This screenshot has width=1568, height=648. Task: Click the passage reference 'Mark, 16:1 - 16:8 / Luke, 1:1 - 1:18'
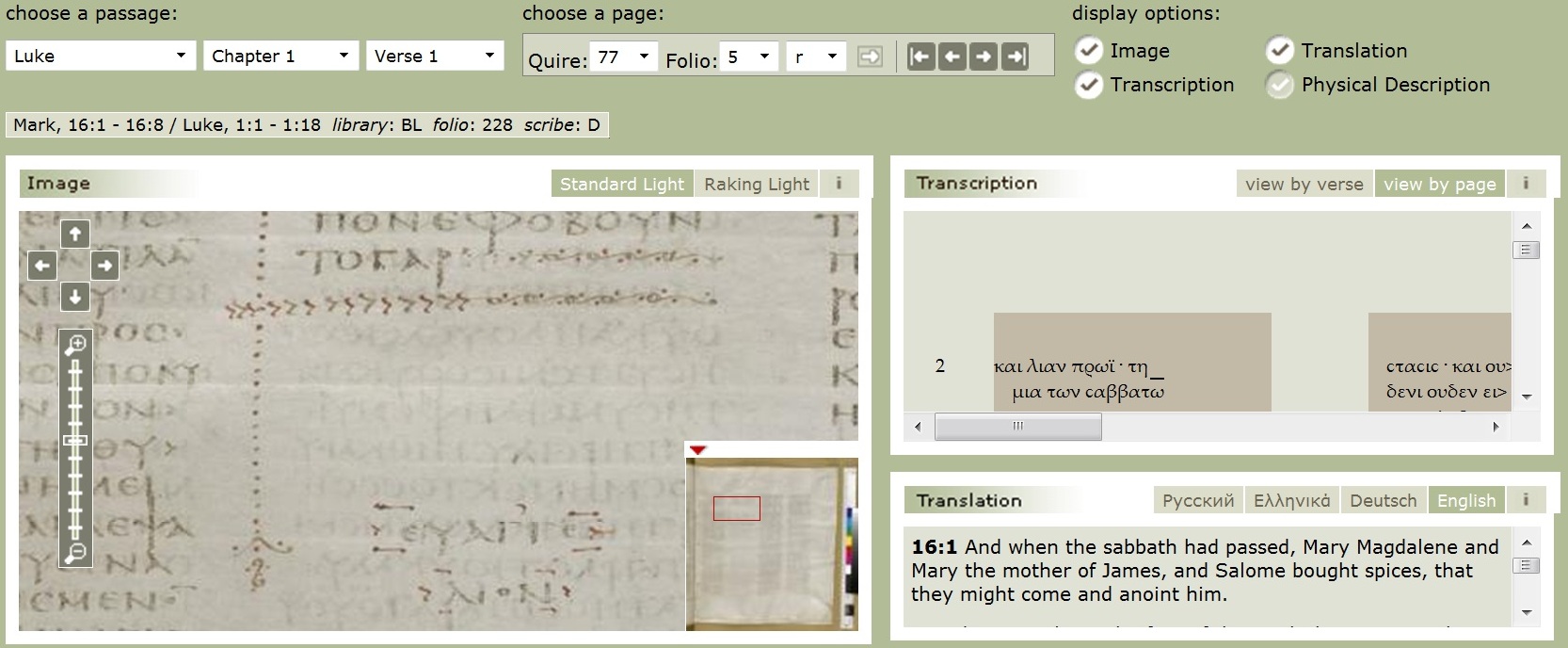point(167,124)
